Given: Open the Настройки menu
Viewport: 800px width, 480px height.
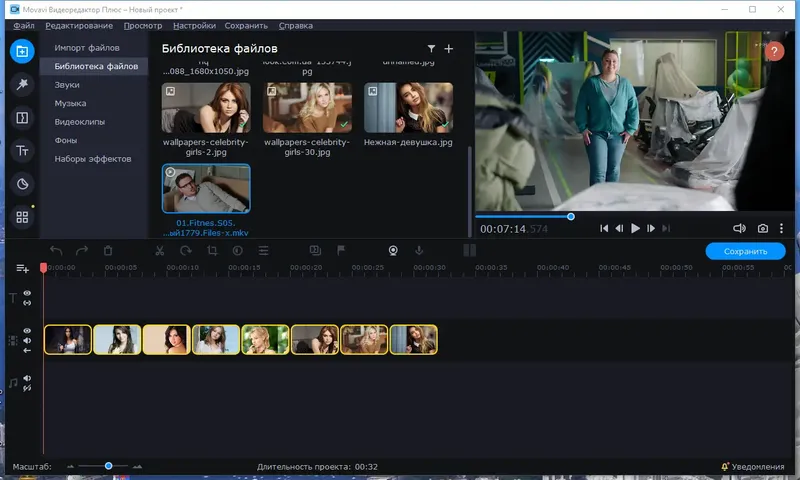Looking at the screenshot, I should (x=194, y=26).
